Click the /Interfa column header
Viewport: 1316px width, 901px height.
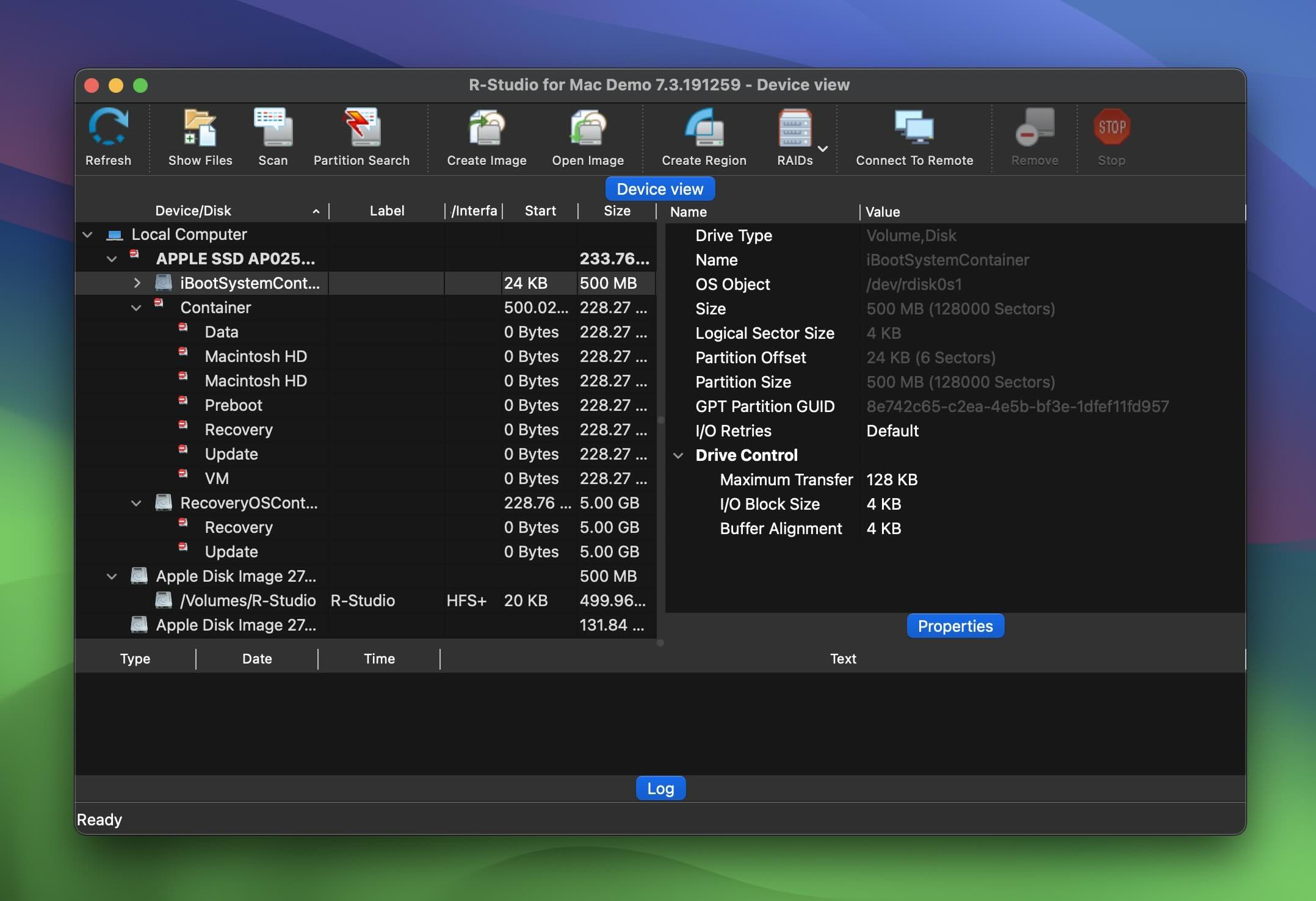474,211
